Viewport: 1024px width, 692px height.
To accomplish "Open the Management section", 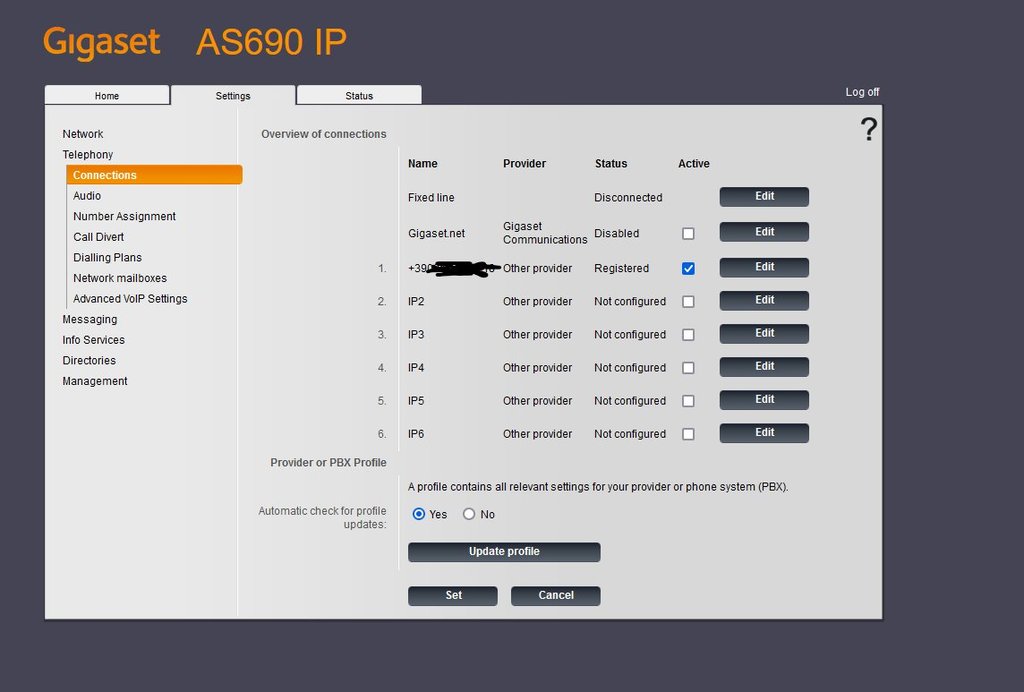I will [x=95, y=381].
